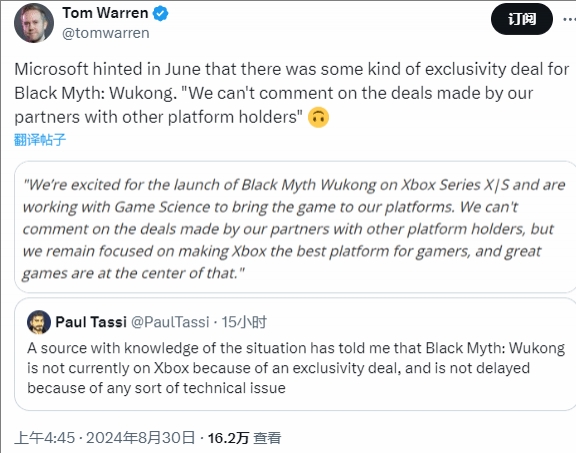
Task: Click the 15小时 timestamp on quoted tweet
Action: (244, 322)
